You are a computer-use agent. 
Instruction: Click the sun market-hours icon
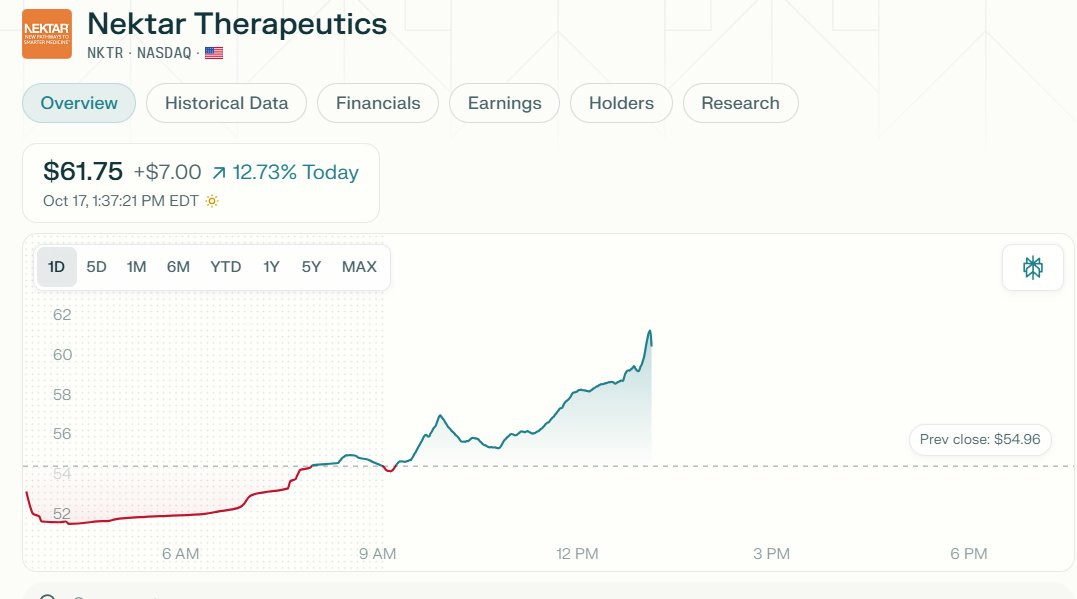coord(212,201)
